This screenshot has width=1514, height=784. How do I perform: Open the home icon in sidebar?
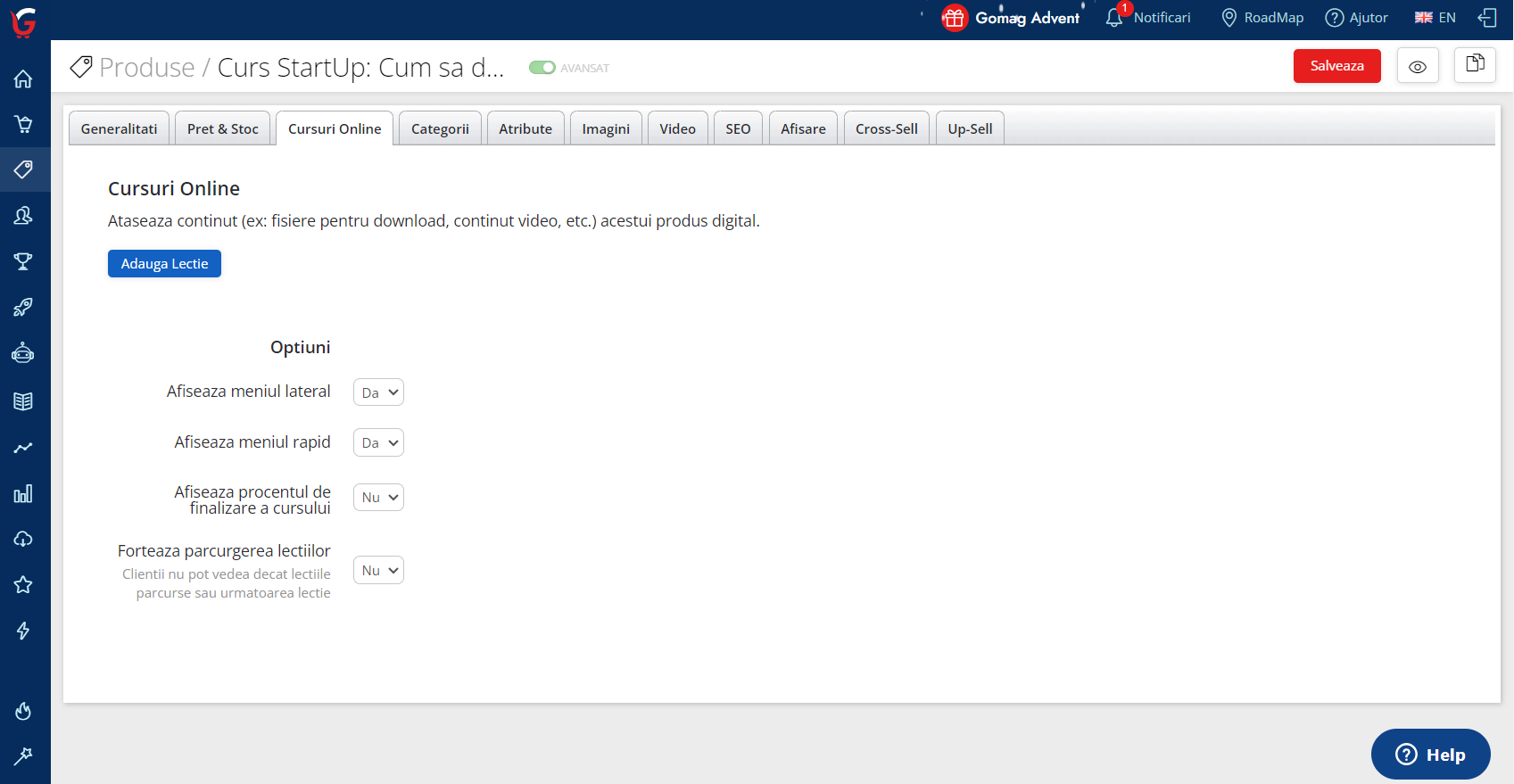click(23, 78)
